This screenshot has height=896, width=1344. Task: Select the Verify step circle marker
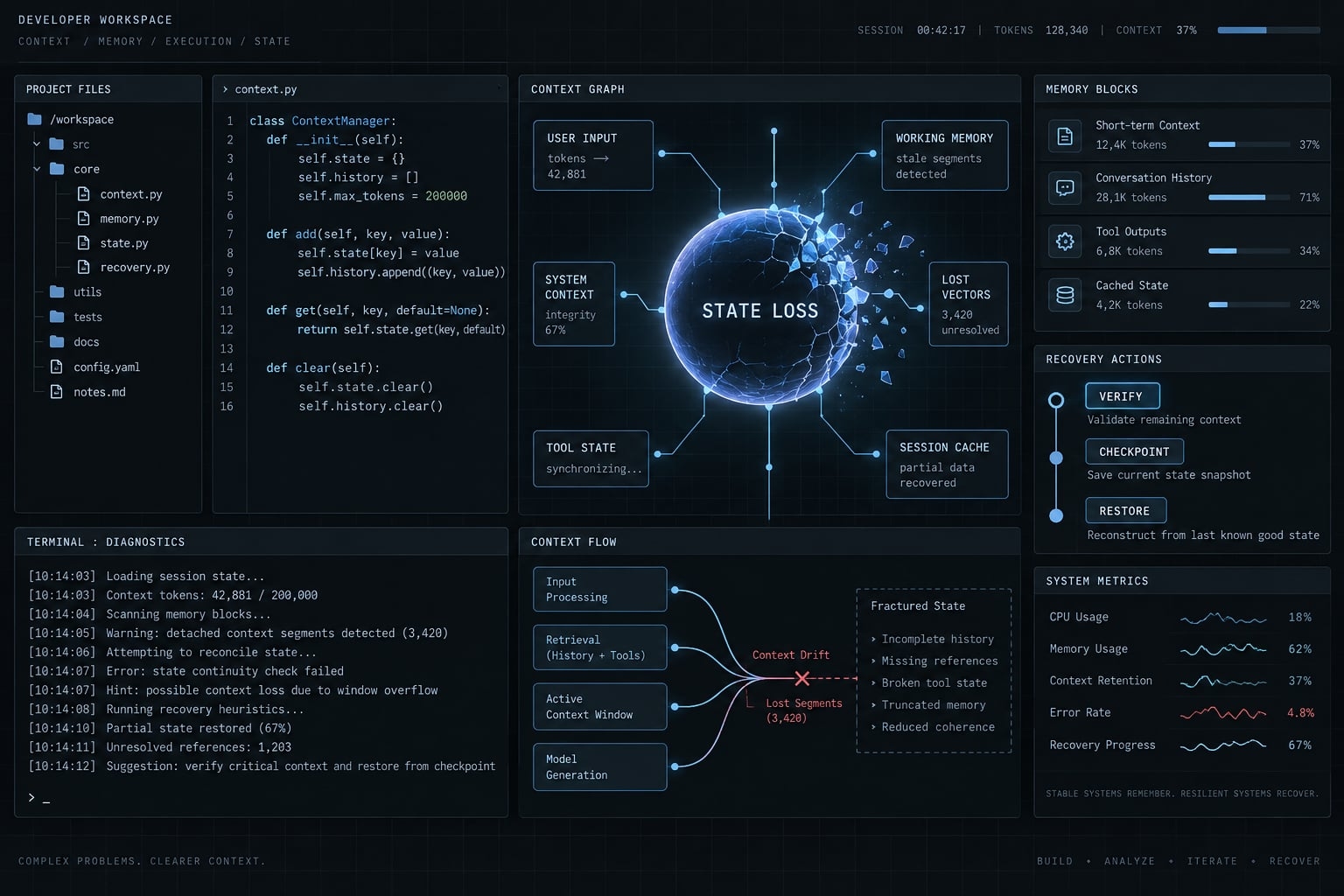tap(1056, 401)
